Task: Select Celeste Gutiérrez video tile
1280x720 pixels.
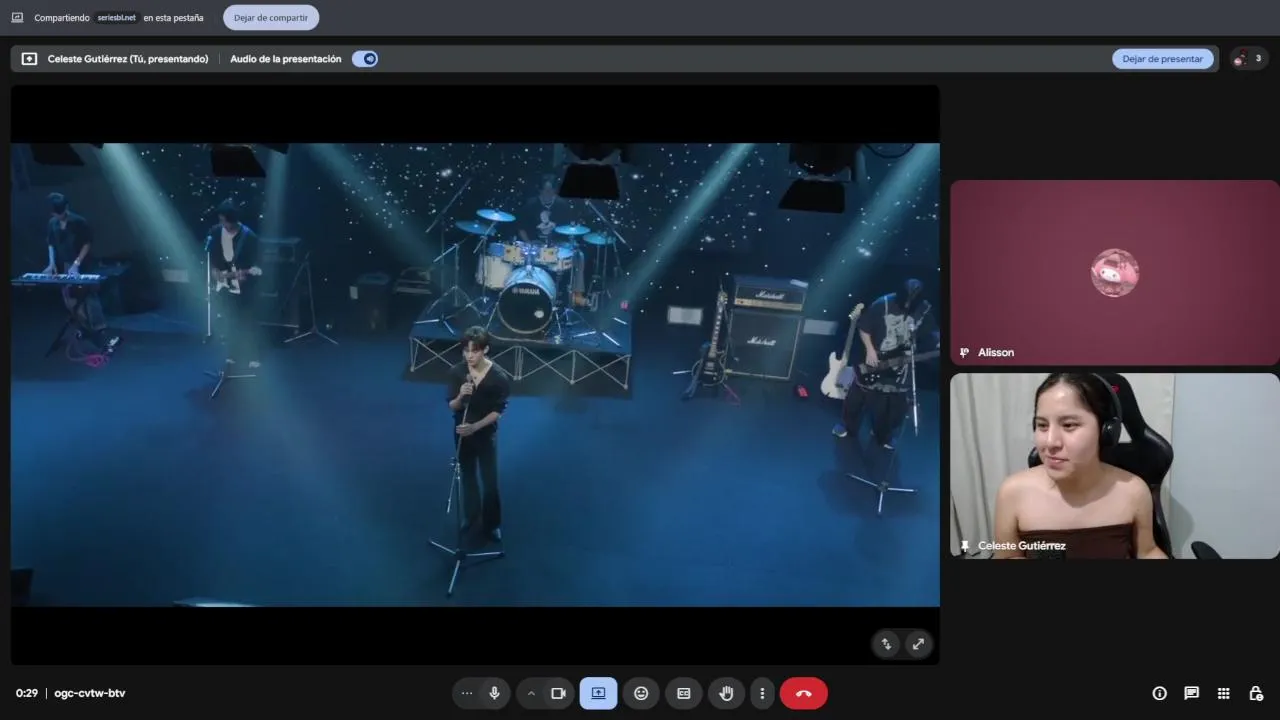Action: point(1114,466)
